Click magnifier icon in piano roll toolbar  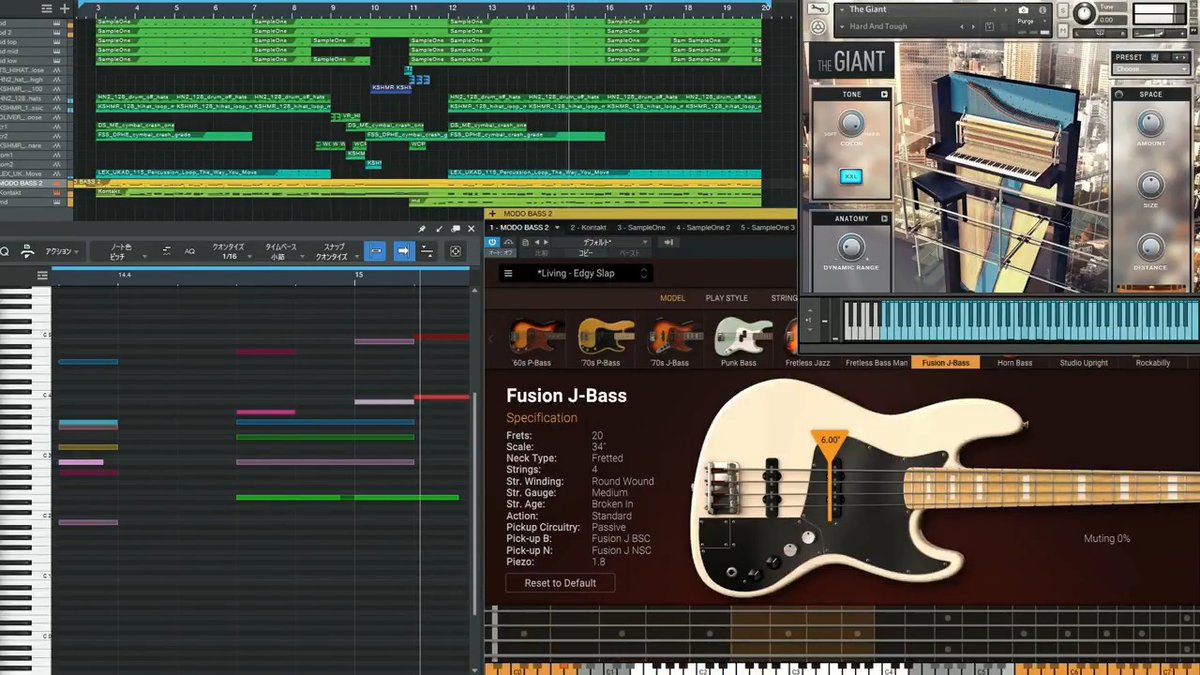click(4, 251)
